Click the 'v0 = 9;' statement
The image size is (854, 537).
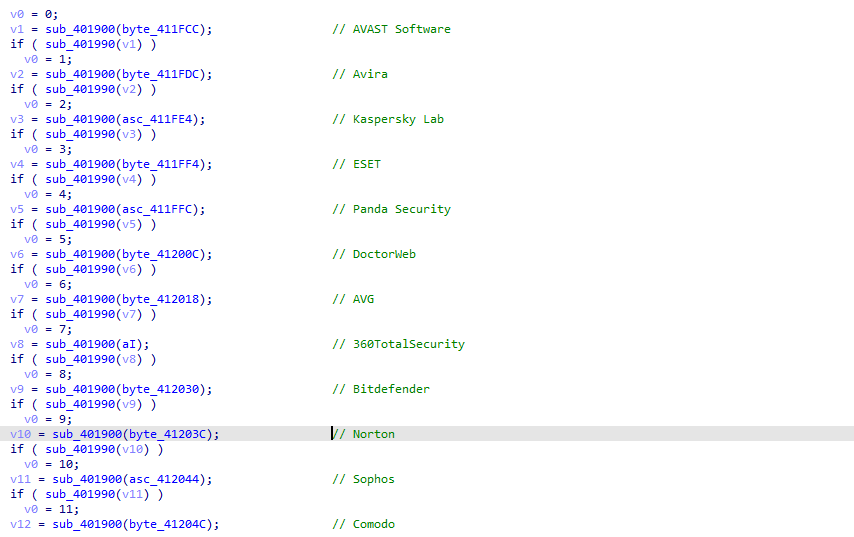[x=48, y=419]
